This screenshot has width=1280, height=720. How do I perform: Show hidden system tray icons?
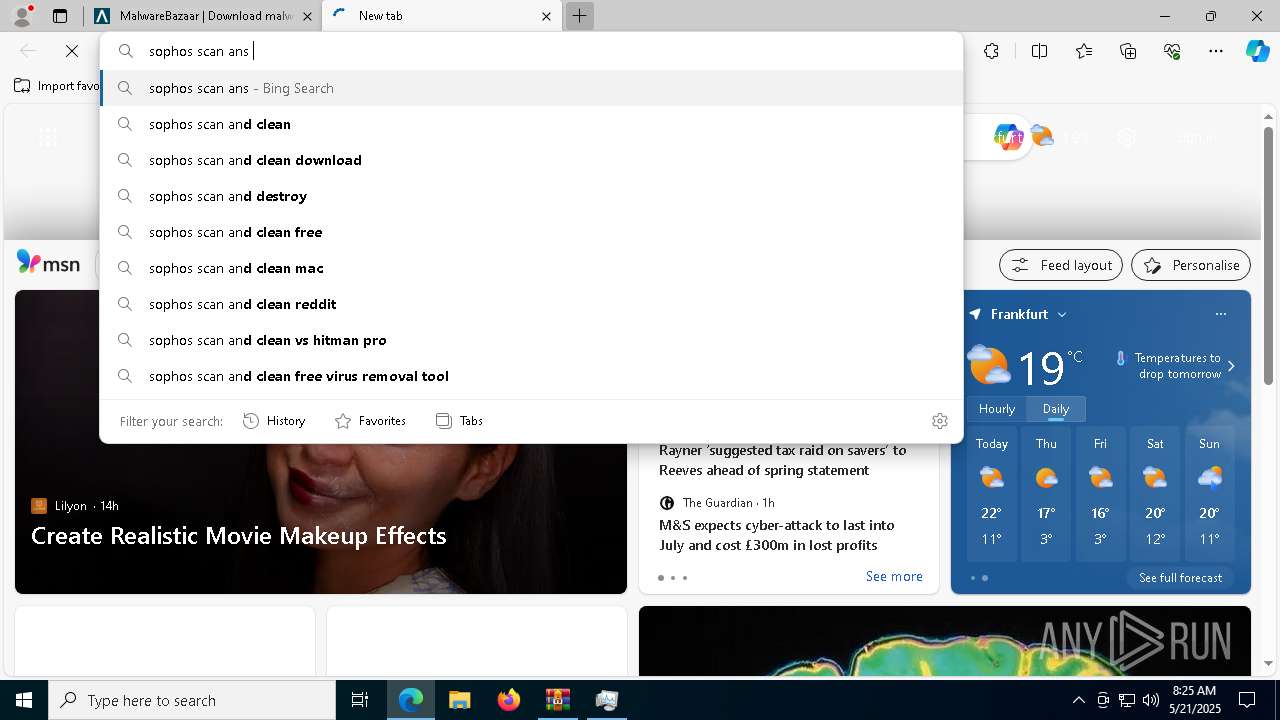[x=1079, y=700]
